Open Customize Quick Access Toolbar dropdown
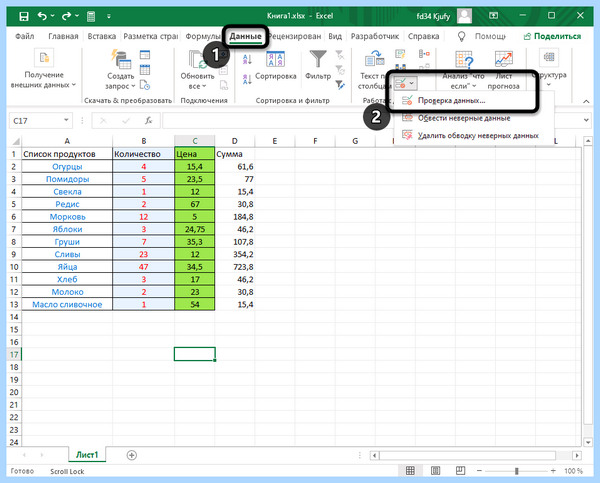This screenshot has width=600, height=483. tap(109, 16)
